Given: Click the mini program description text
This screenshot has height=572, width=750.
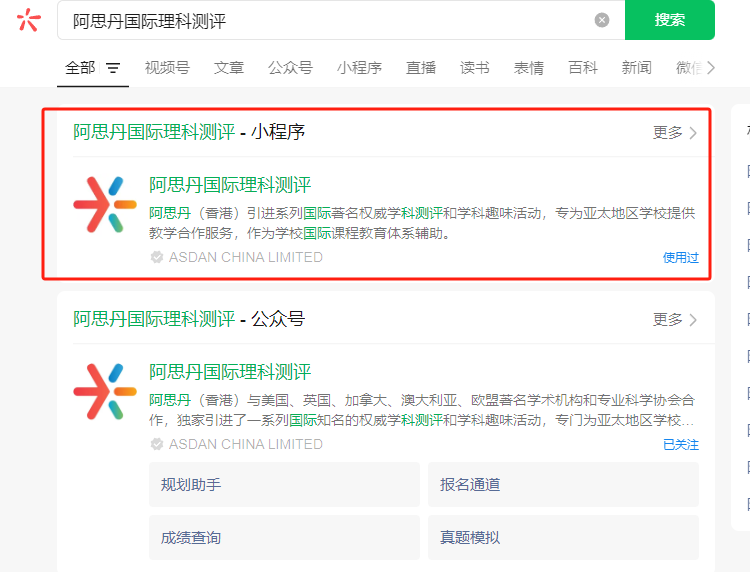Looking at the screenshot, I should click(422, 223).
